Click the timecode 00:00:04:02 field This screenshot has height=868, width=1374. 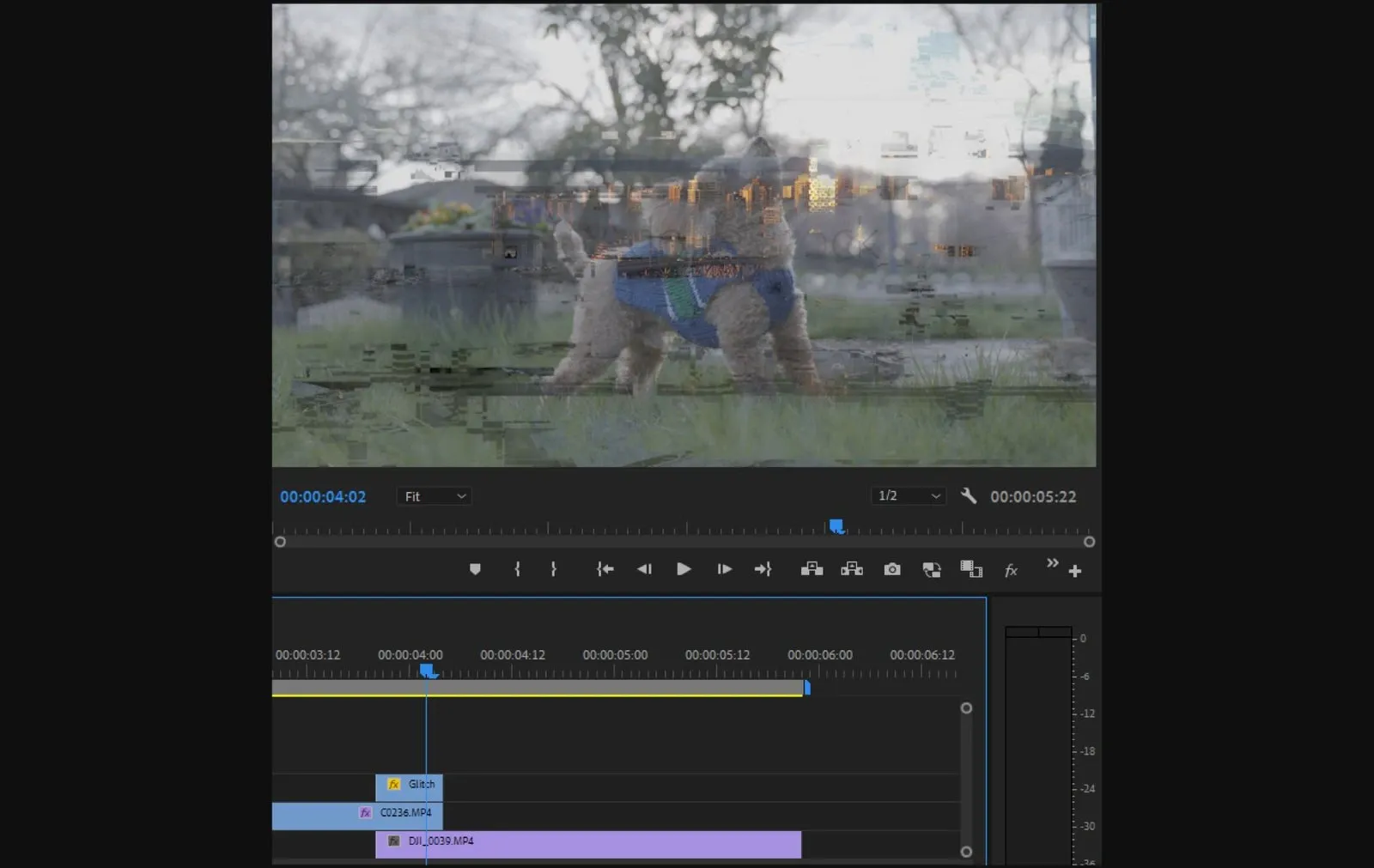(323, 496)
